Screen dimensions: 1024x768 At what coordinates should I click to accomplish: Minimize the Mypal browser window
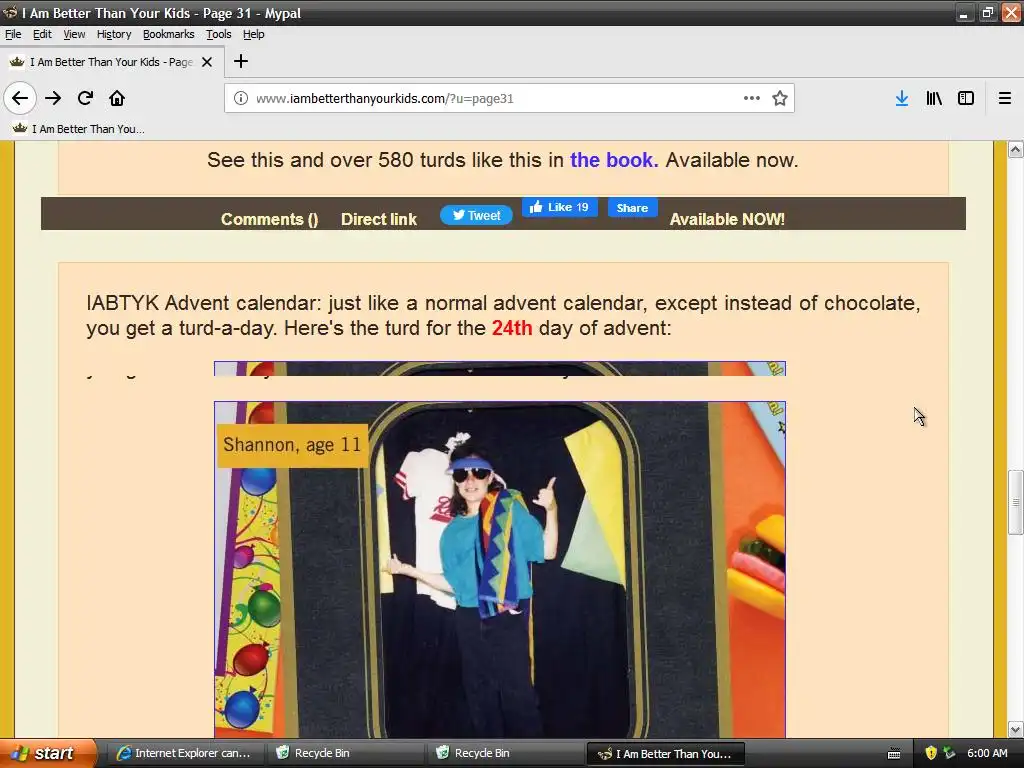coord(964,13)
